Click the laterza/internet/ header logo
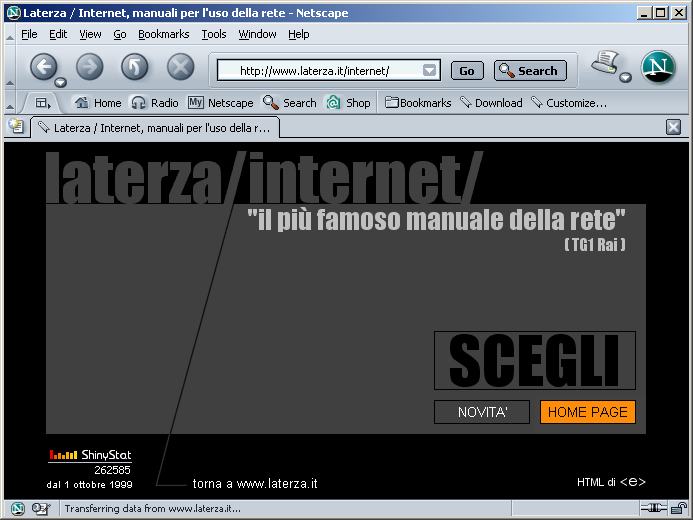 click(x=263, y=178)
